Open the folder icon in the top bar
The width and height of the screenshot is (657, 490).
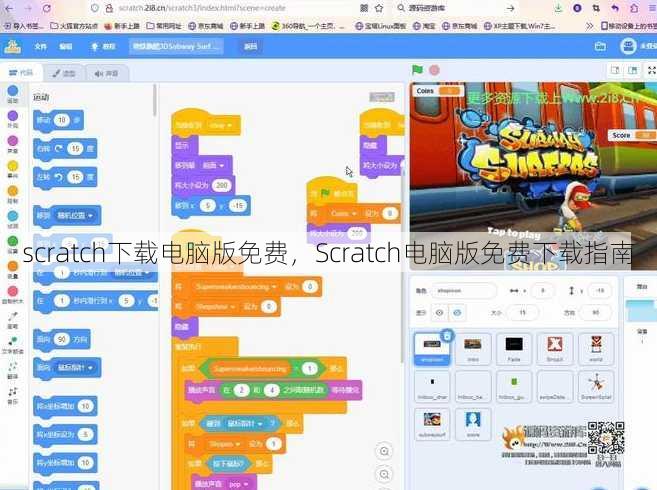[600, 46]
